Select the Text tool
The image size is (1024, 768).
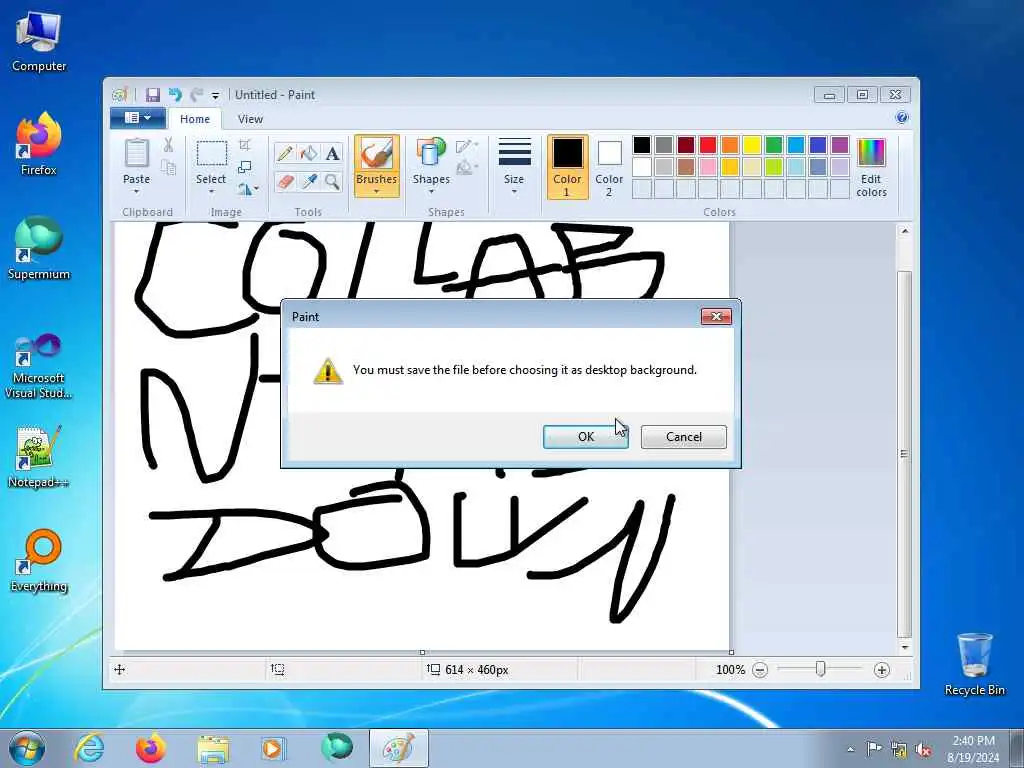[x=332, y=153]
